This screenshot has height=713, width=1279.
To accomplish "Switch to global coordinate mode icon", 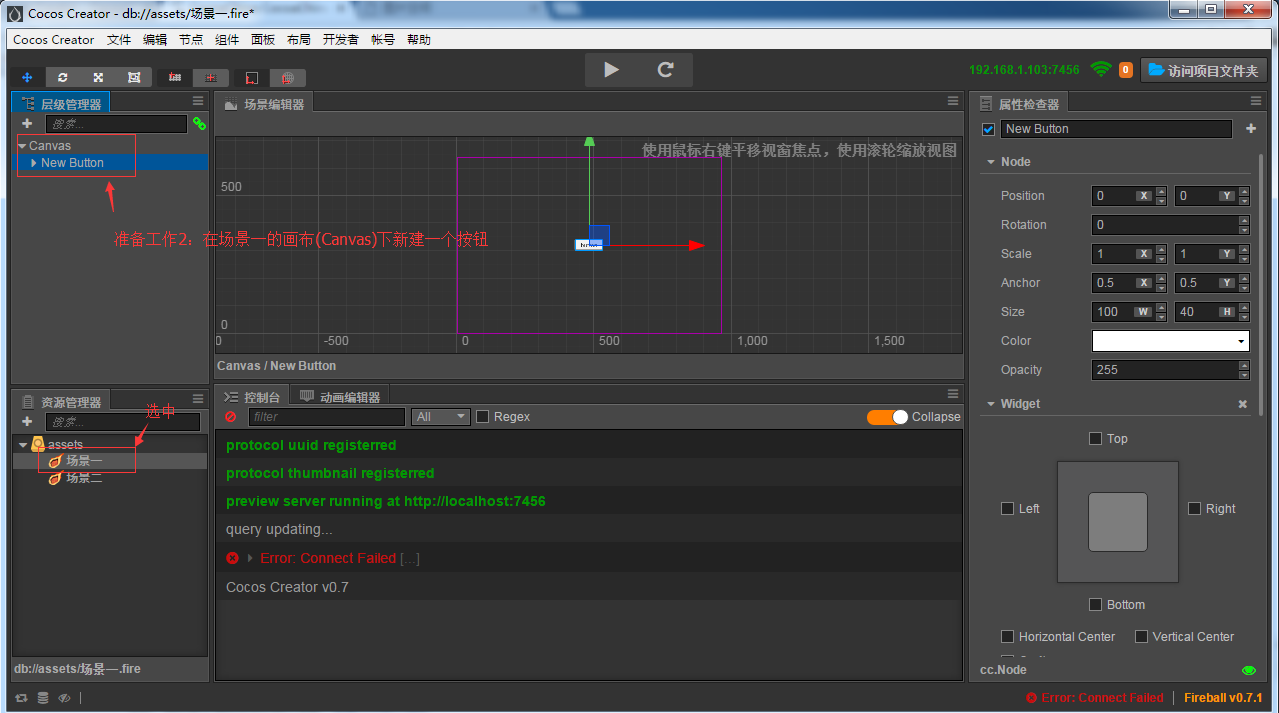I will 288,77.
